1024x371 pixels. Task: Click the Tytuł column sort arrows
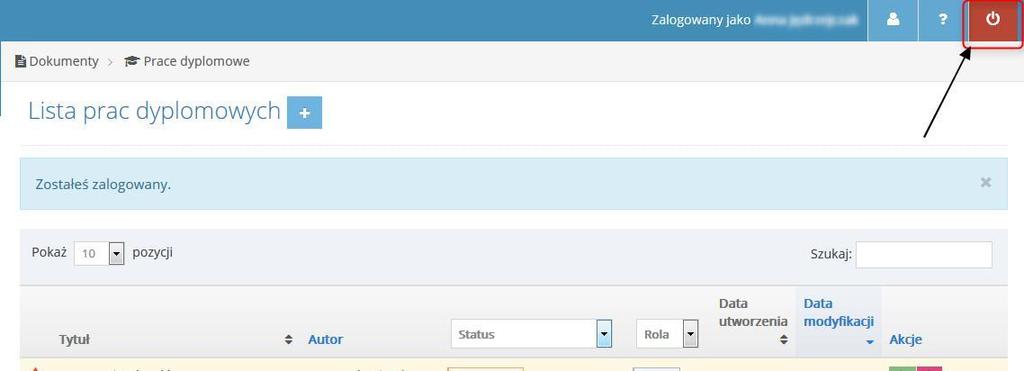point(289,340)
